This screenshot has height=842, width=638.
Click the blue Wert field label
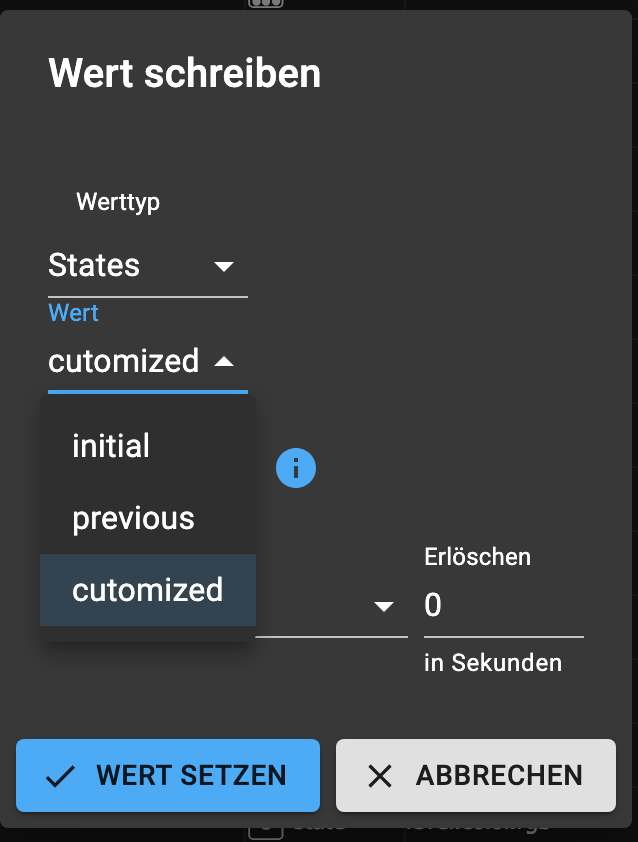click(74, 313)
